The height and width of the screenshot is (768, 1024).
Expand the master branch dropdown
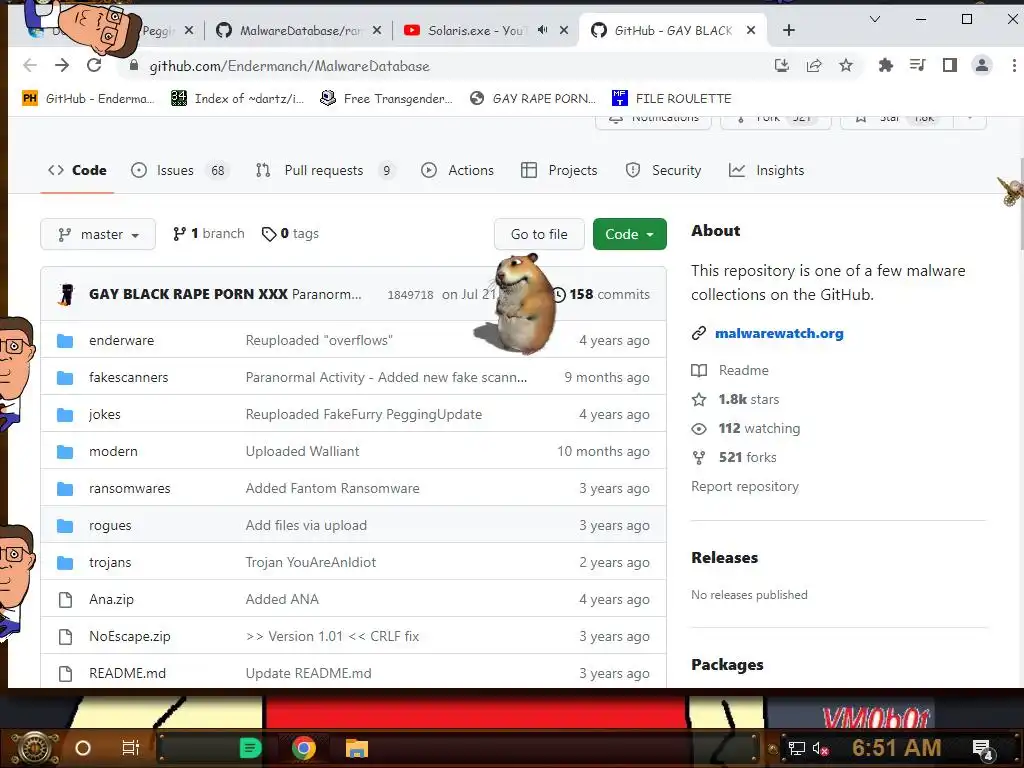98,234
